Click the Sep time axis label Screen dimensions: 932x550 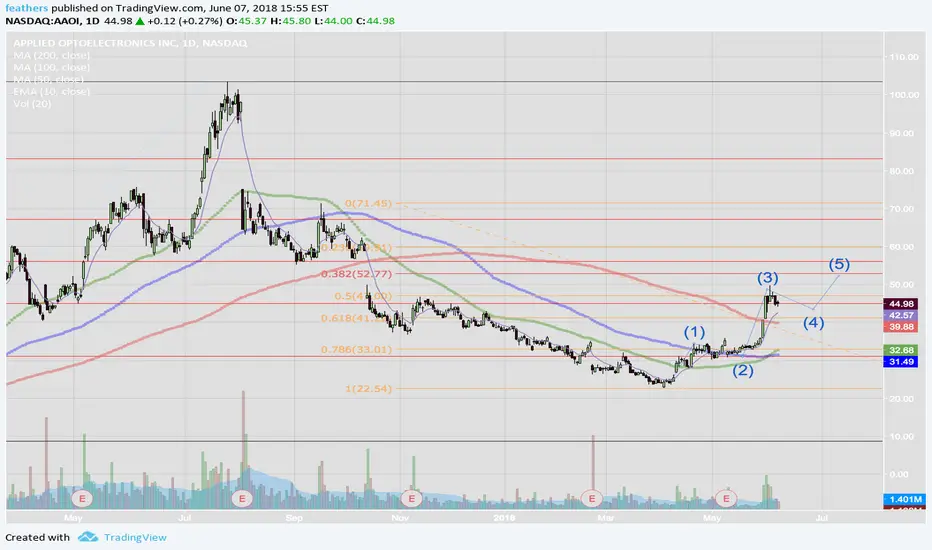[x=294, y=518]
